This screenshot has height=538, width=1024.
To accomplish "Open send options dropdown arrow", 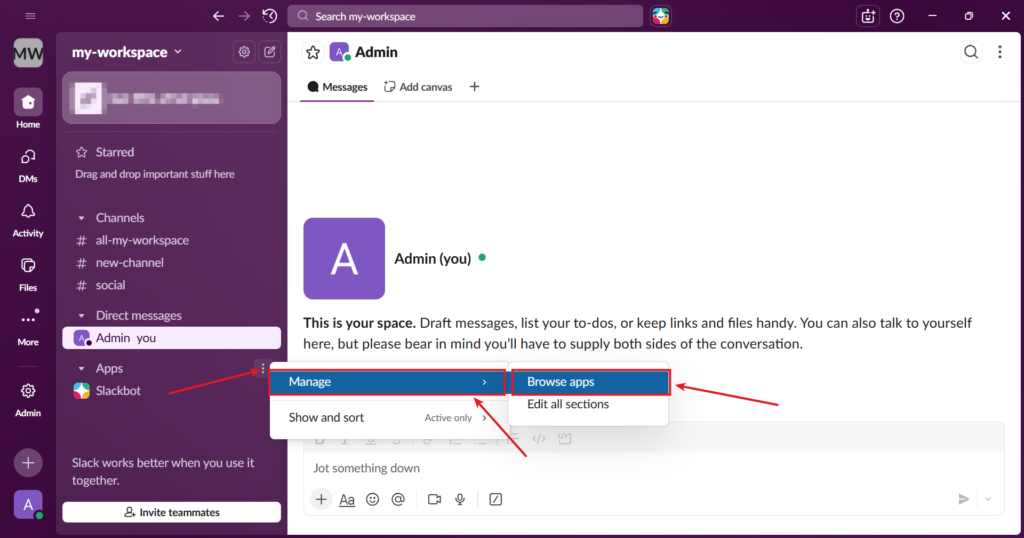I will coord(988,499).
